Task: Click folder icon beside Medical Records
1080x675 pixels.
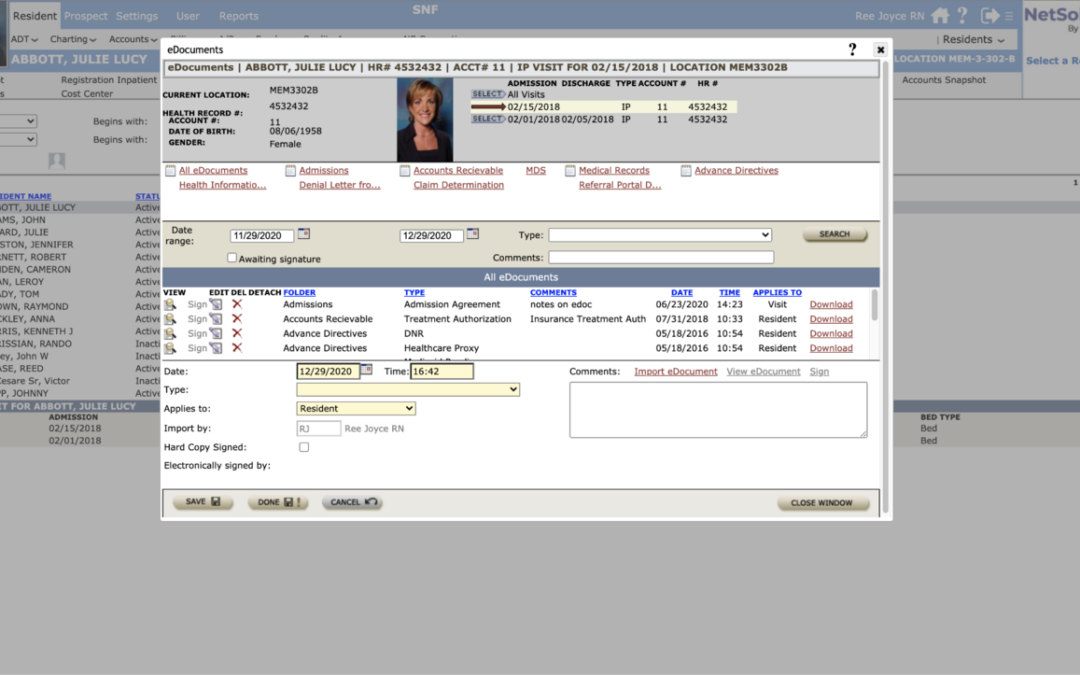Action: [570, 171]
